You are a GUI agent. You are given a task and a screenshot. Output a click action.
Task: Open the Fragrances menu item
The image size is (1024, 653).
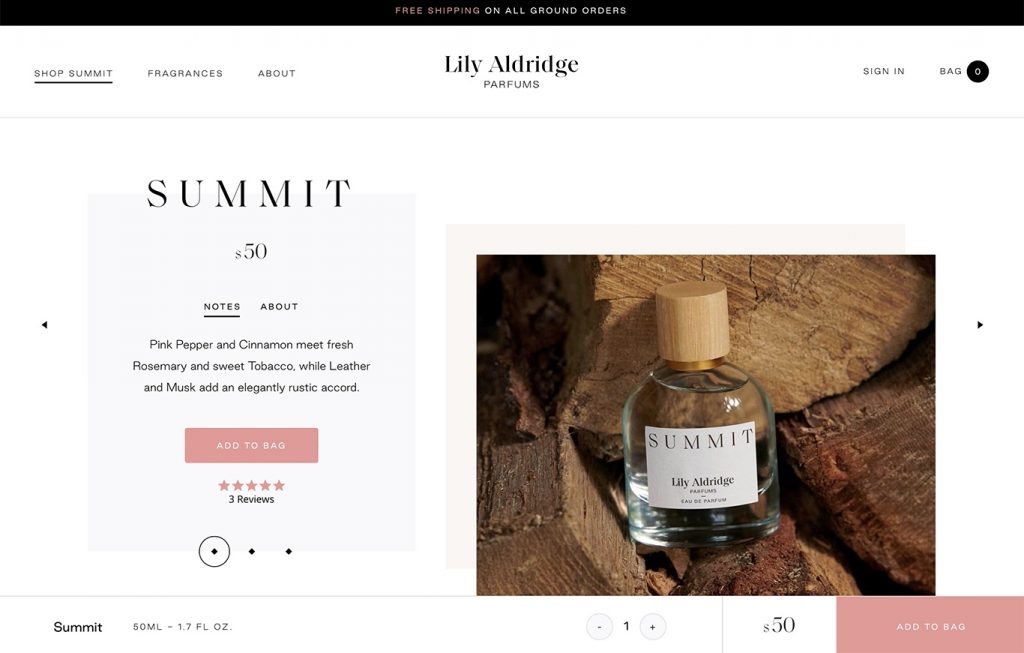pyautogui.click(x=185, y=73)
